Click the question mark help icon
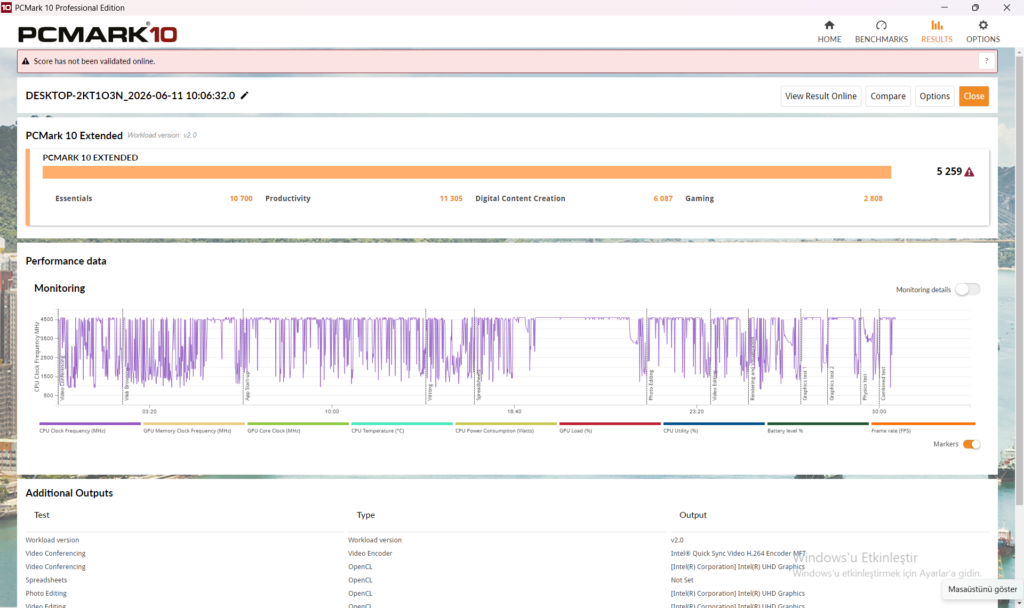This screenshot has height=608, width=1024. (986, 61)
